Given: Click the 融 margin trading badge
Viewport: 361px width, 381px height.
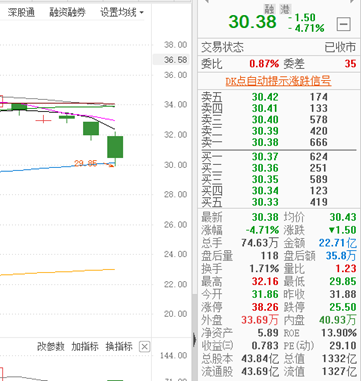Looking at the screenshot, I should [269, 8].
